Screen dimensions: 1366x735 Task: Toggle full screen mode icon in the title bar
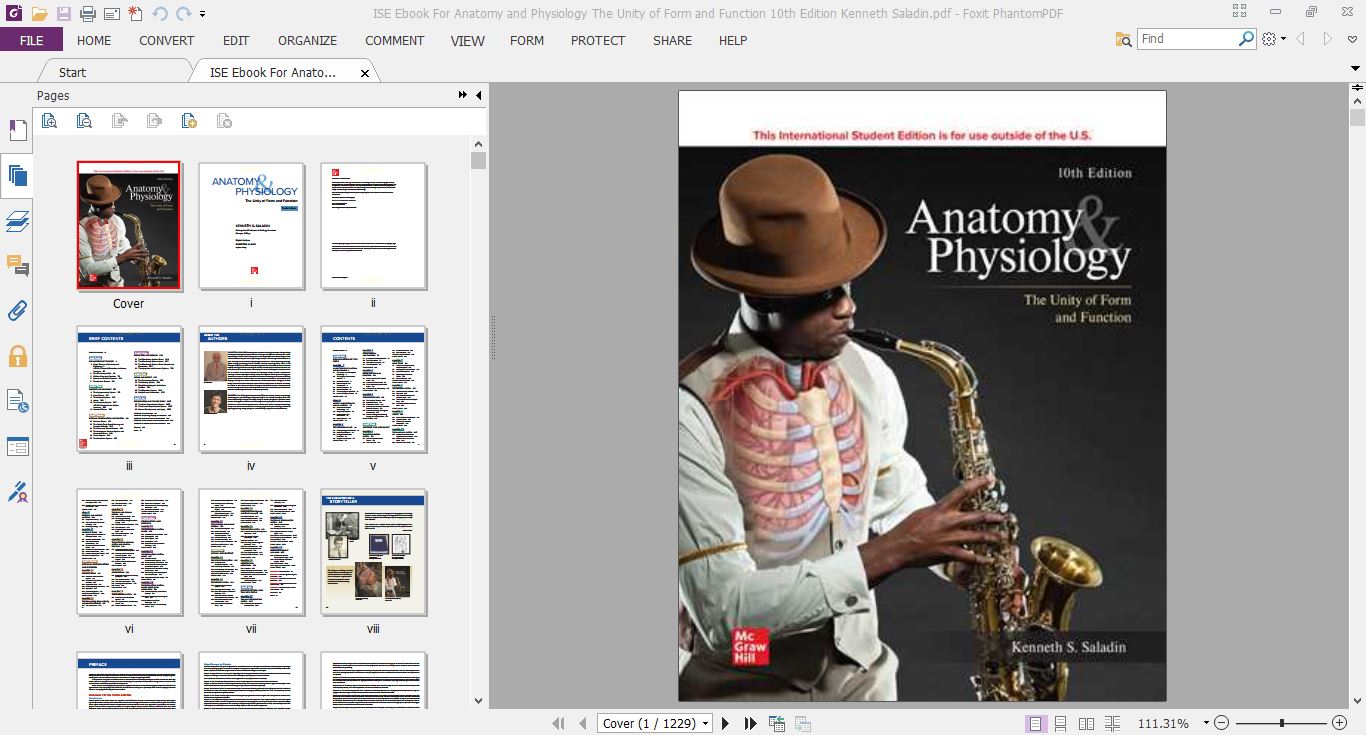click(1240, 12)
